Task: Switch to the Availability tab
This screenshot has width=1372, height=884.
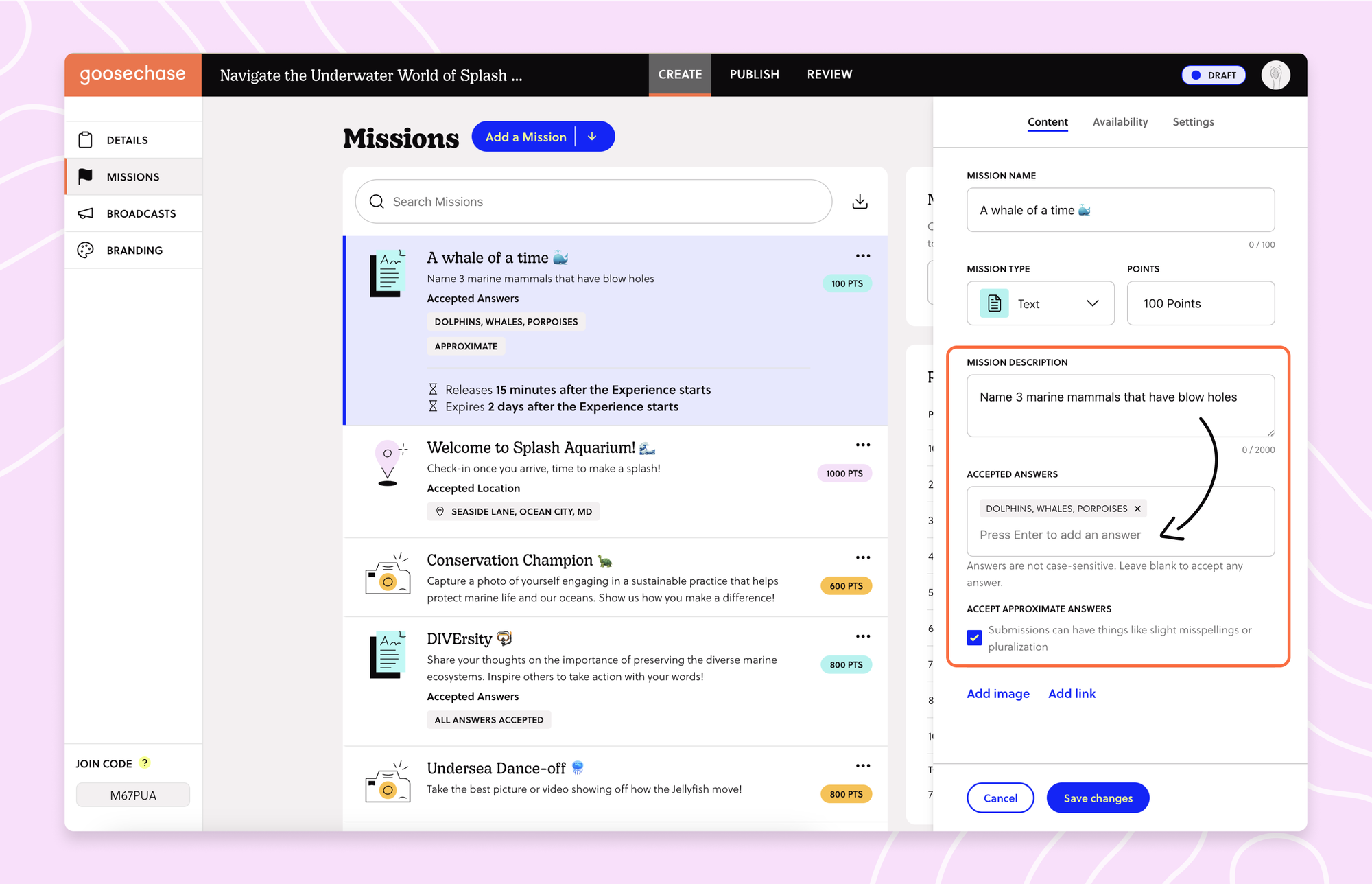Action: click(x=1120, y=121)
